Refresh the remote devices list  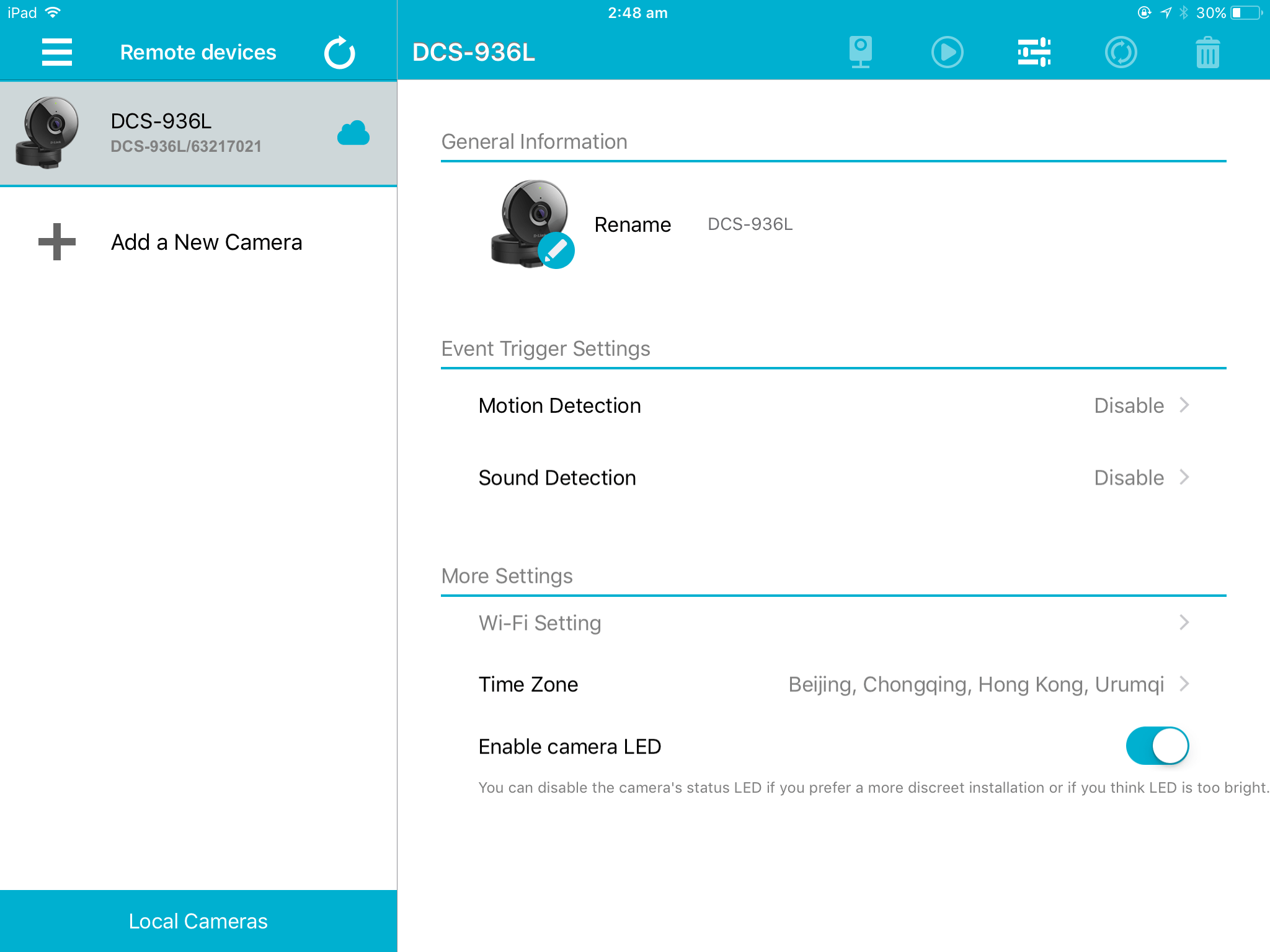[339, 53]
